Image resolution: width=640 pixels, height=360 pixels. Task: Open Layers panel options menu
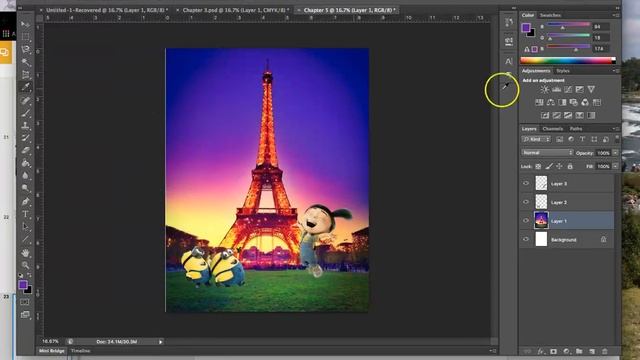[x=615, y=129]
